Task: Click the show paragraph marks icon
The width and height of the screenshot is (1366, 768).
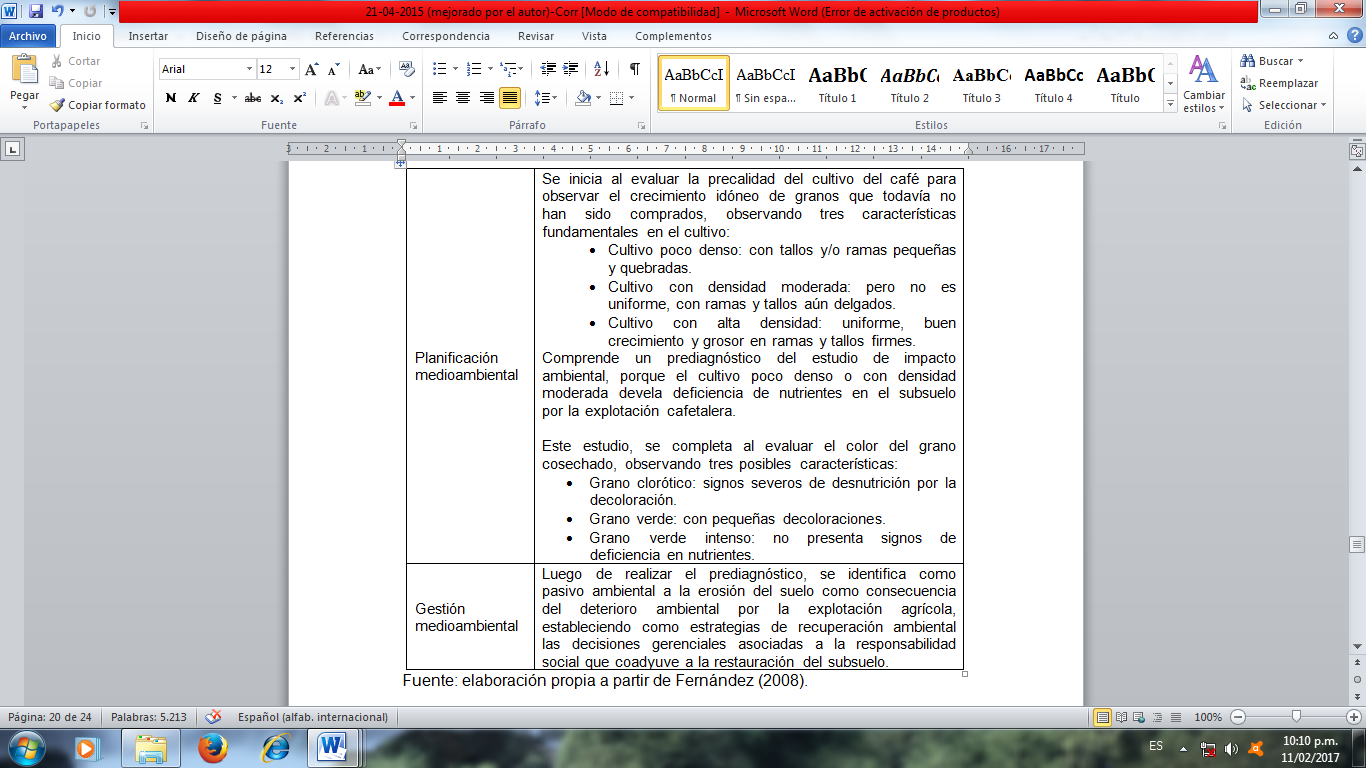Action: pos(634,69)
